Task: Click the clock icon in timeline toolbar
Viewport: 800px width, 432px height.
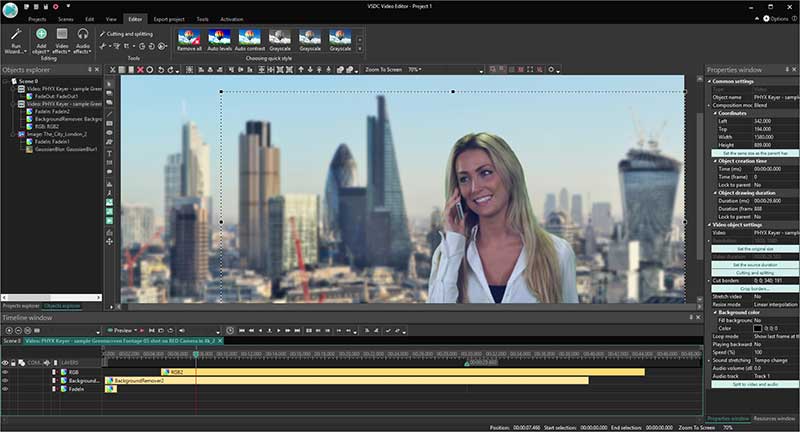Action: click(230, 331)
